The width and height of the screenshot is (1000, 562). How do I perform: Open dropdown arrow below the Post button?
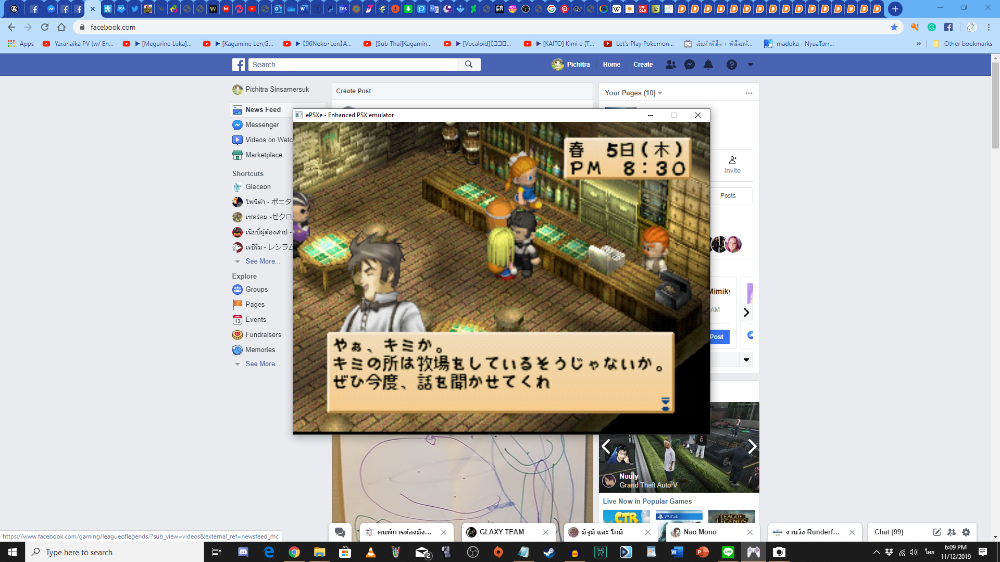click(x=746, y=360)
